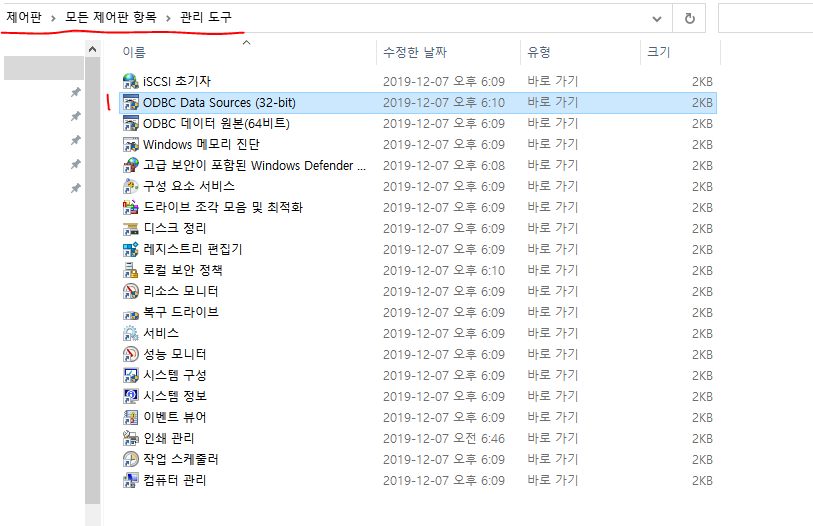This screenshot has width=813, height=526.
Task: Click inside the search box
Action: [x=765, y=19]
